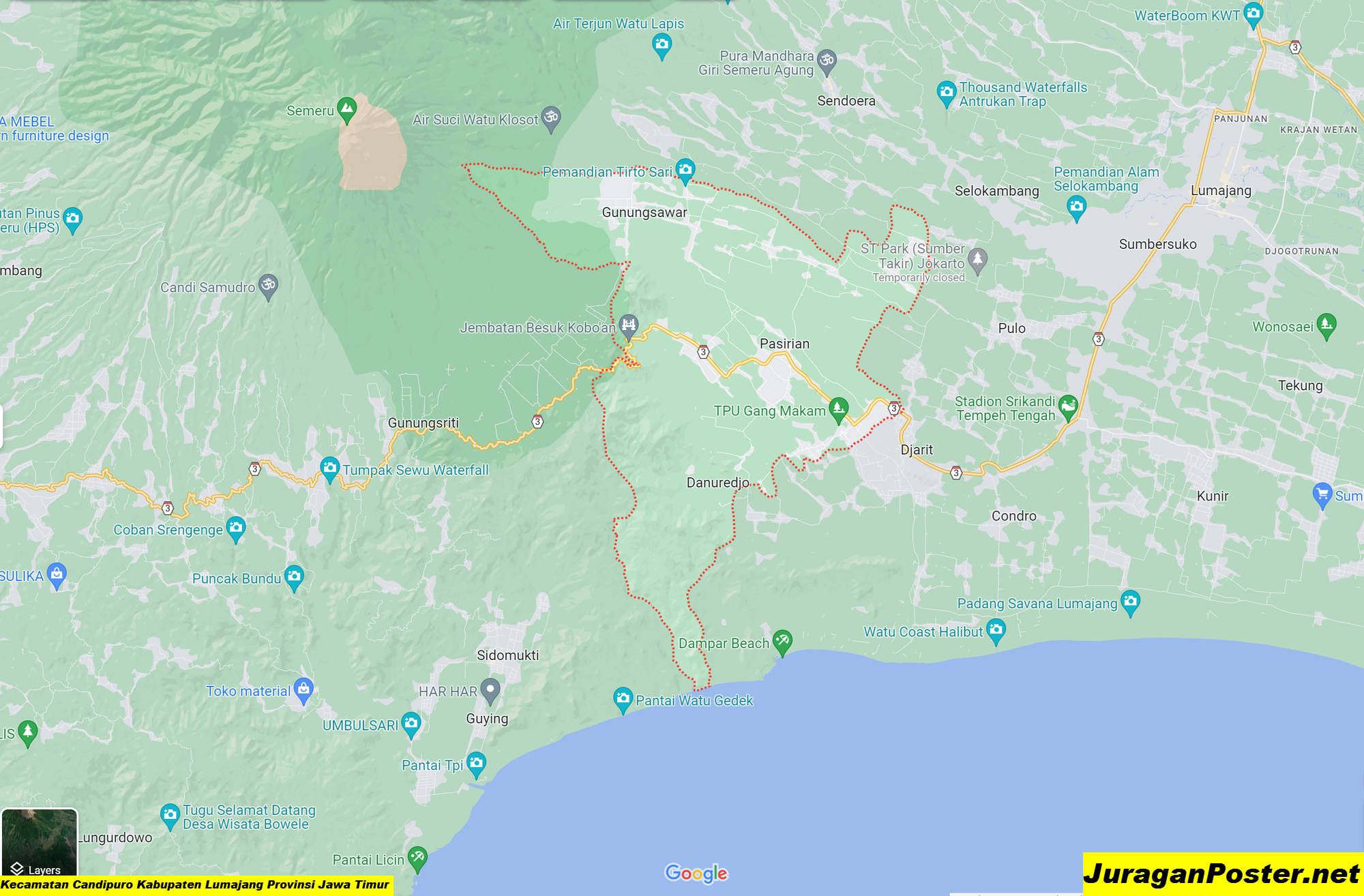1364x896 pixels.
Task: Click the Djarit place label
Action: pyautogui.click(x=916, y=450)
